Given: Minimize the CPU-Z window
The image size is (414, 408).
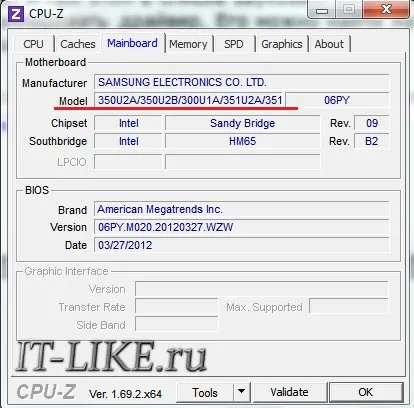Looking at the screenshot, I should (x=322, y=10).
